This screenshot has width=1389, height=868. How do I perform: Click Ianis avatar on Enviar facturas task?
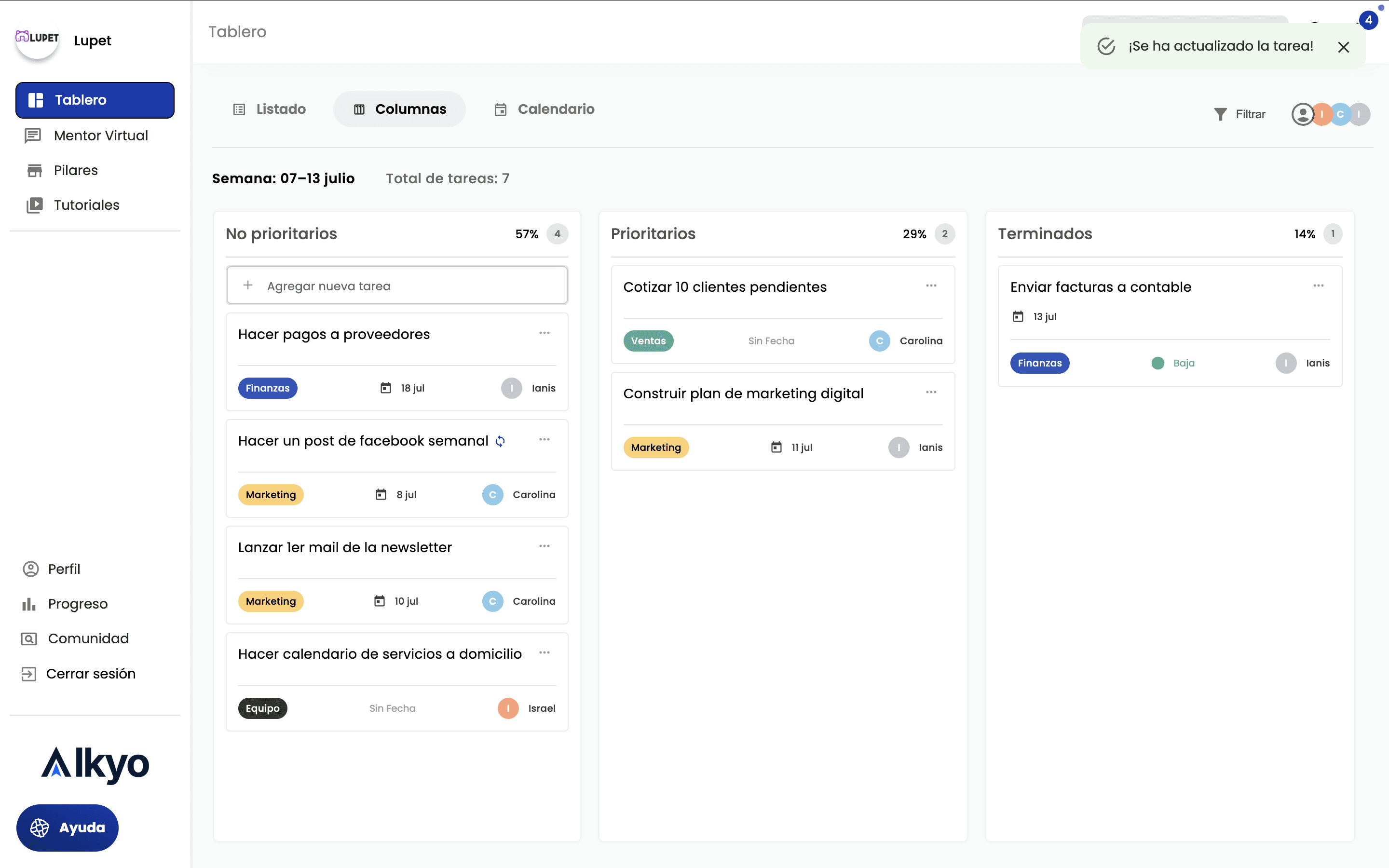1286,364
